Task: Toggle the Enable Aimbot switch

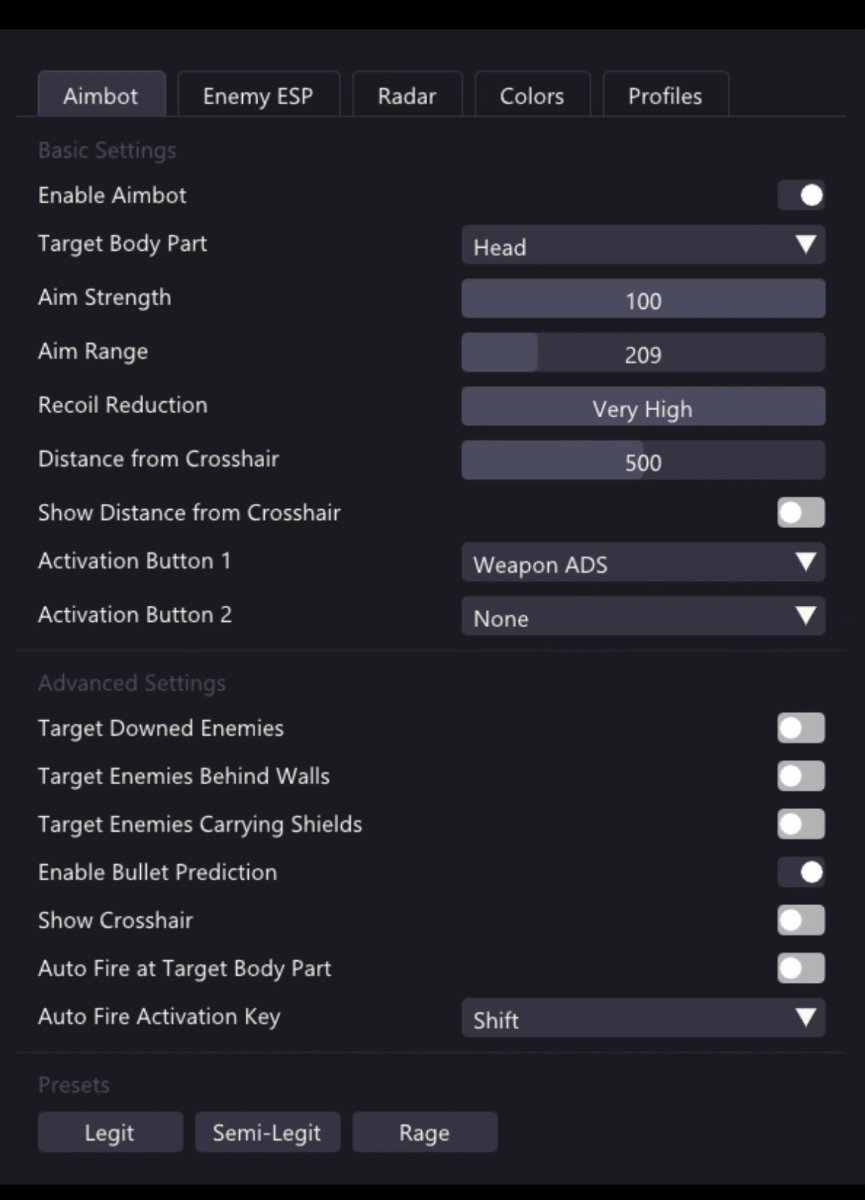Action: [x=801, y=195]
